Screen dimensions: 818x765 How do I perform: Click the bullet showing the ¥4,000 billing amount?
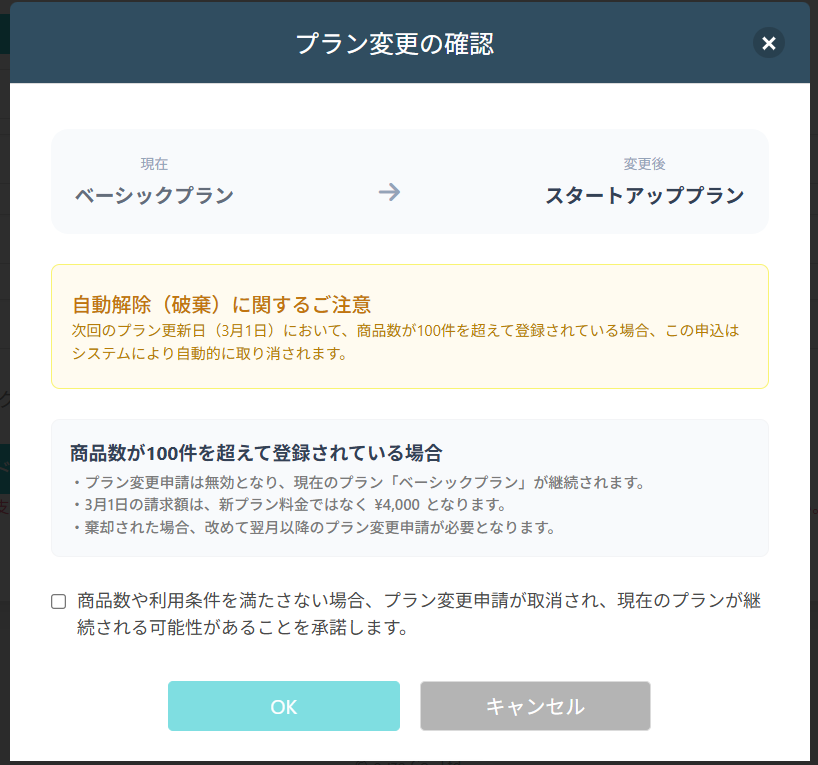289,505
